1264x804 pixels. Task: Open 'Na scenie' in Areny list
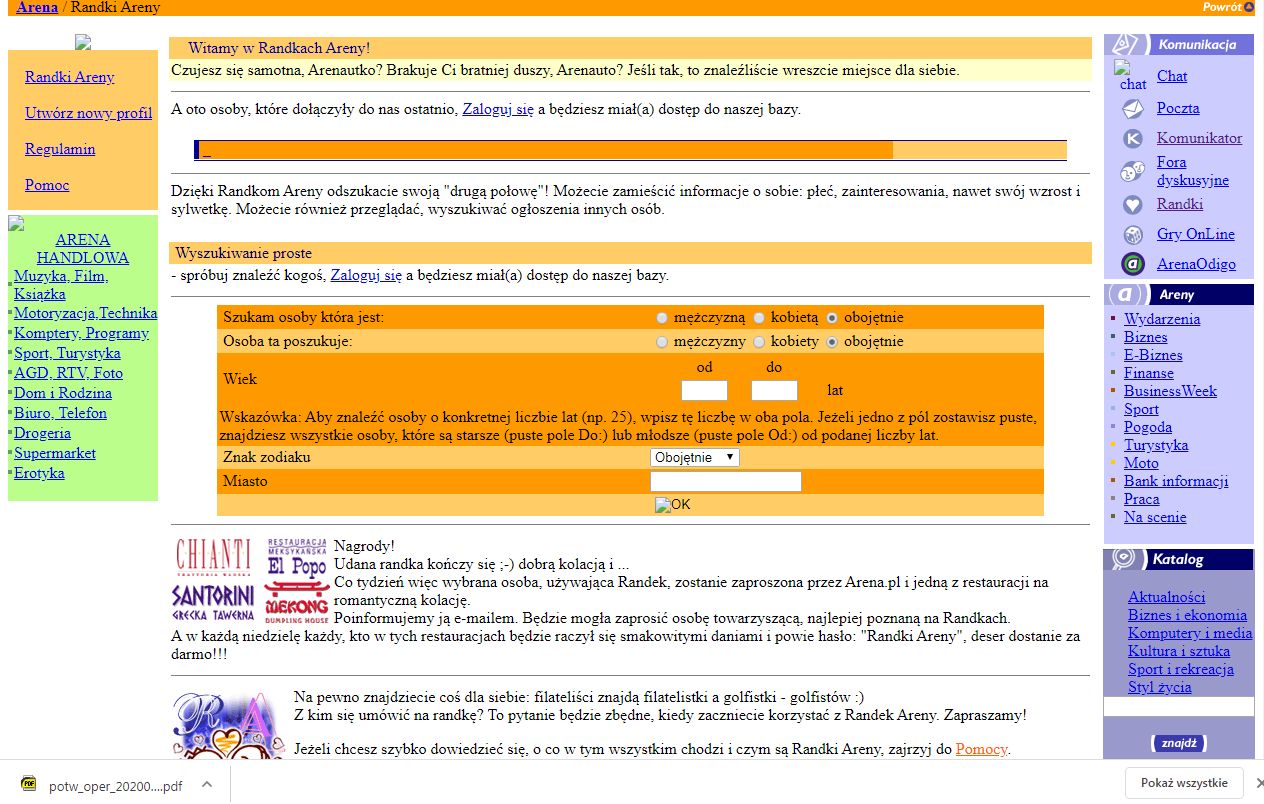1155,517
